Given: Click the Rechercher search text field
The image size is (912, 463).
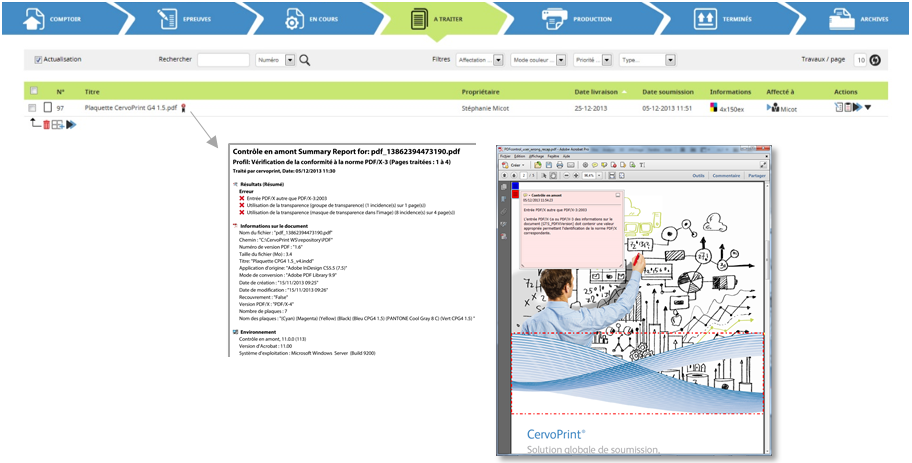Looking at the screenshot, I should tap(223, 60).
